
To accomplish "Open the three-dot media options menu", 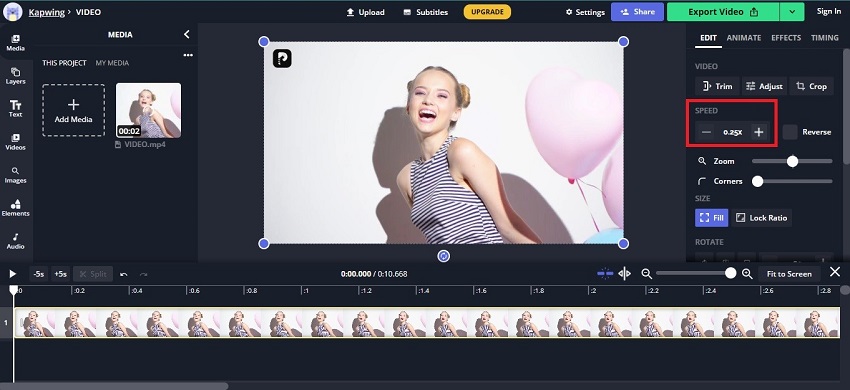I will click(188, 55).
